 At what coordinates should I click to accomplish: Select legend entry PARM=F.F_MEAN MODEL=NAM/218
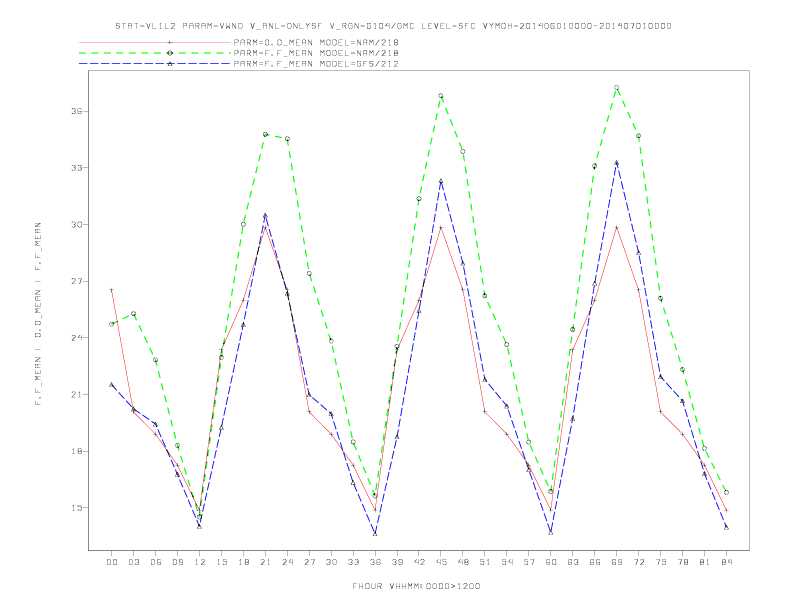pos(316,53)
